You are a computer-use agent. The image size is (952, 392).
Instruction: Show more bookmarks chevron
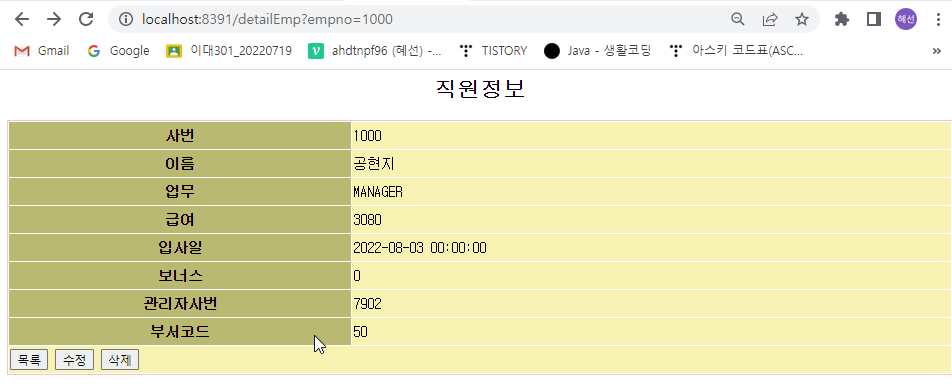point(936,51)
